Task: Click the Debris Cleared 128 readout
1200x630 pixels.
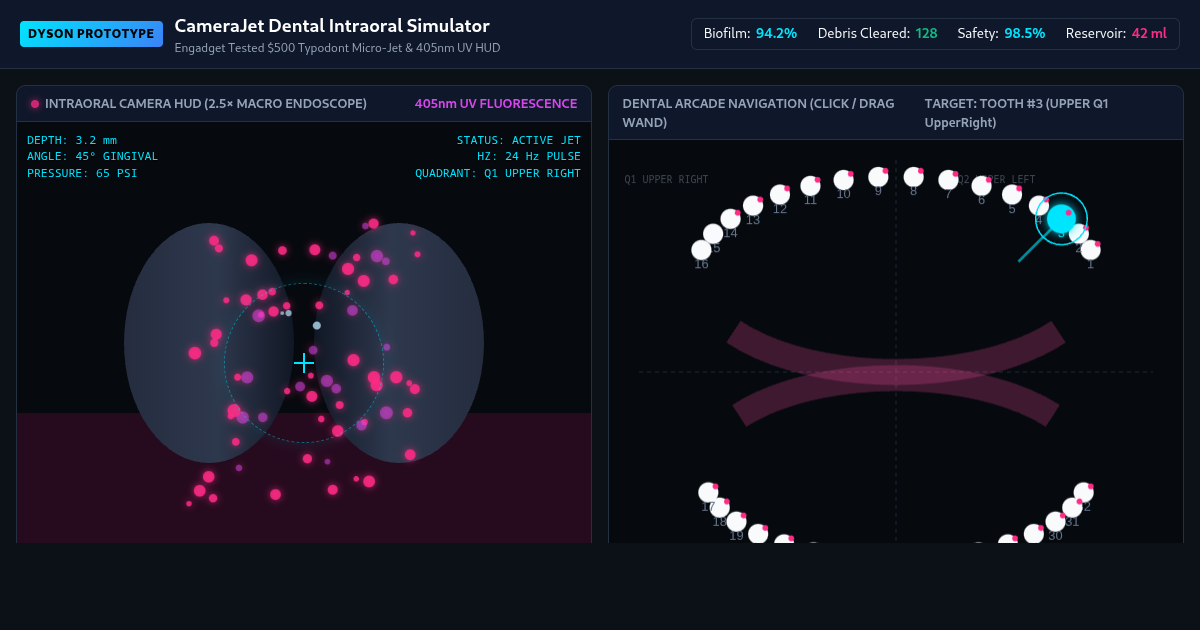Action: pyautogui.click(x=877, y=33)
